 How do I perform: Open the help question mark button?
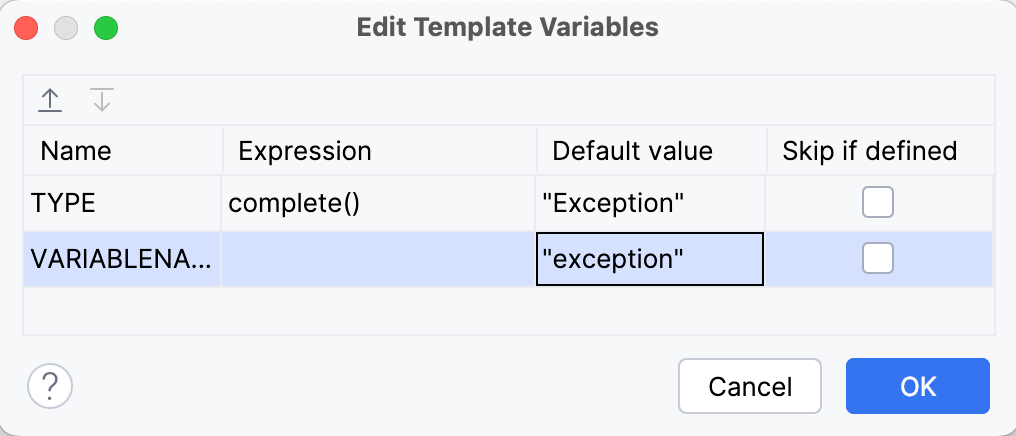click(51, 383)
